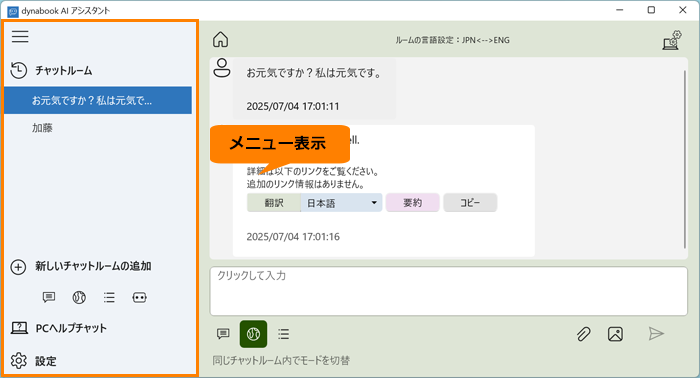
Task: Attach a file with the paperclip icon
Action: (x=583, y=334)
